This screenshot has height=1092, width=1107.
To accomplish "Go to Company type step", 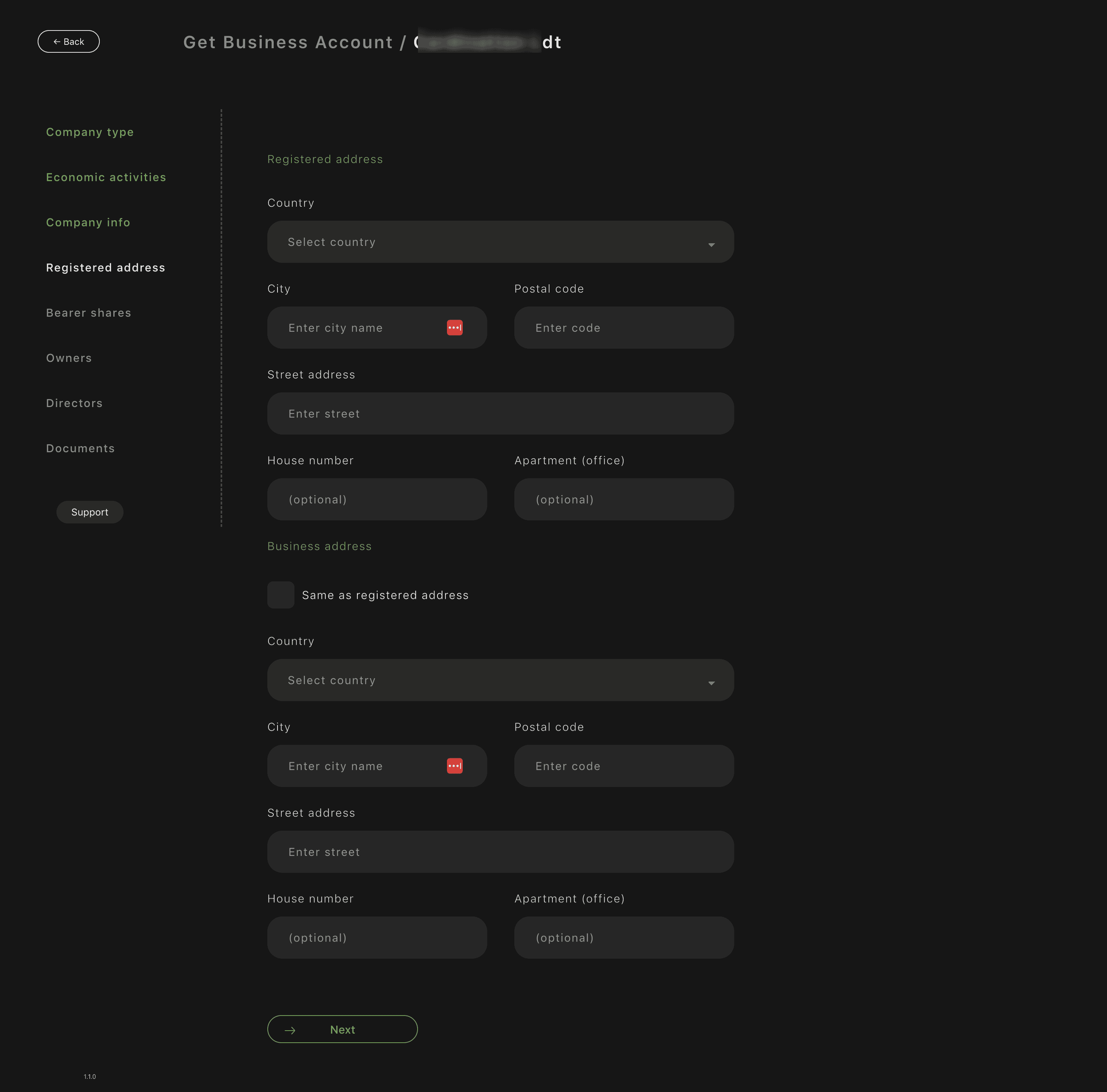I will click(90, 132).
